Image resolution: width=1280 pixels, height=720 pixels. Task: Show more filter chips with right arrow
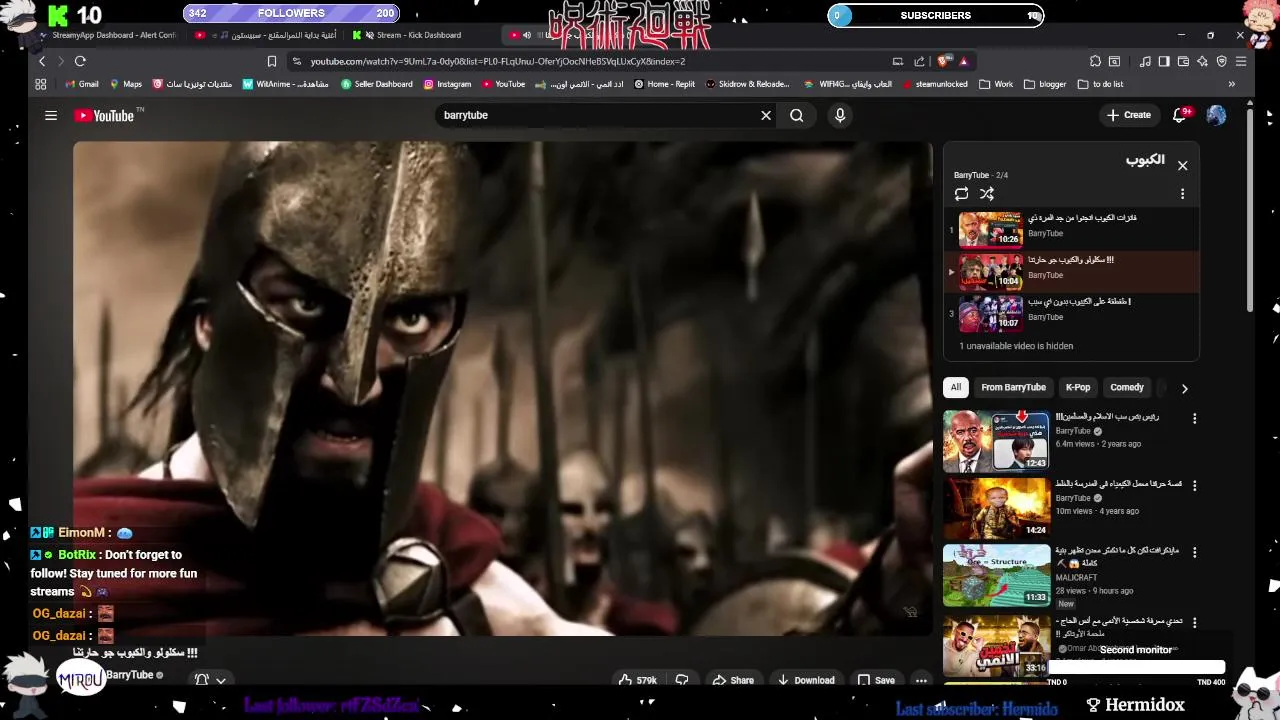coord(1184,388)
